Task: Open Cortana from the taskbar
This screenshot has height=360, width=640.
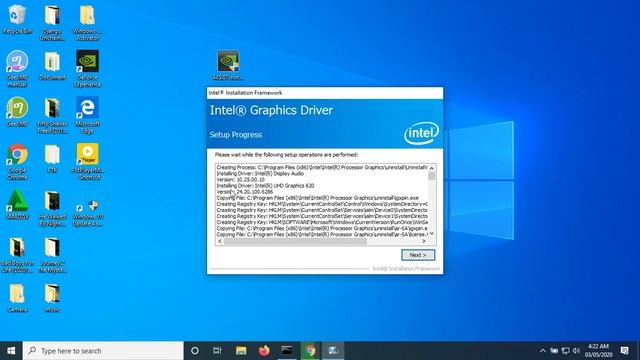Action: click(x=195, y=351)
